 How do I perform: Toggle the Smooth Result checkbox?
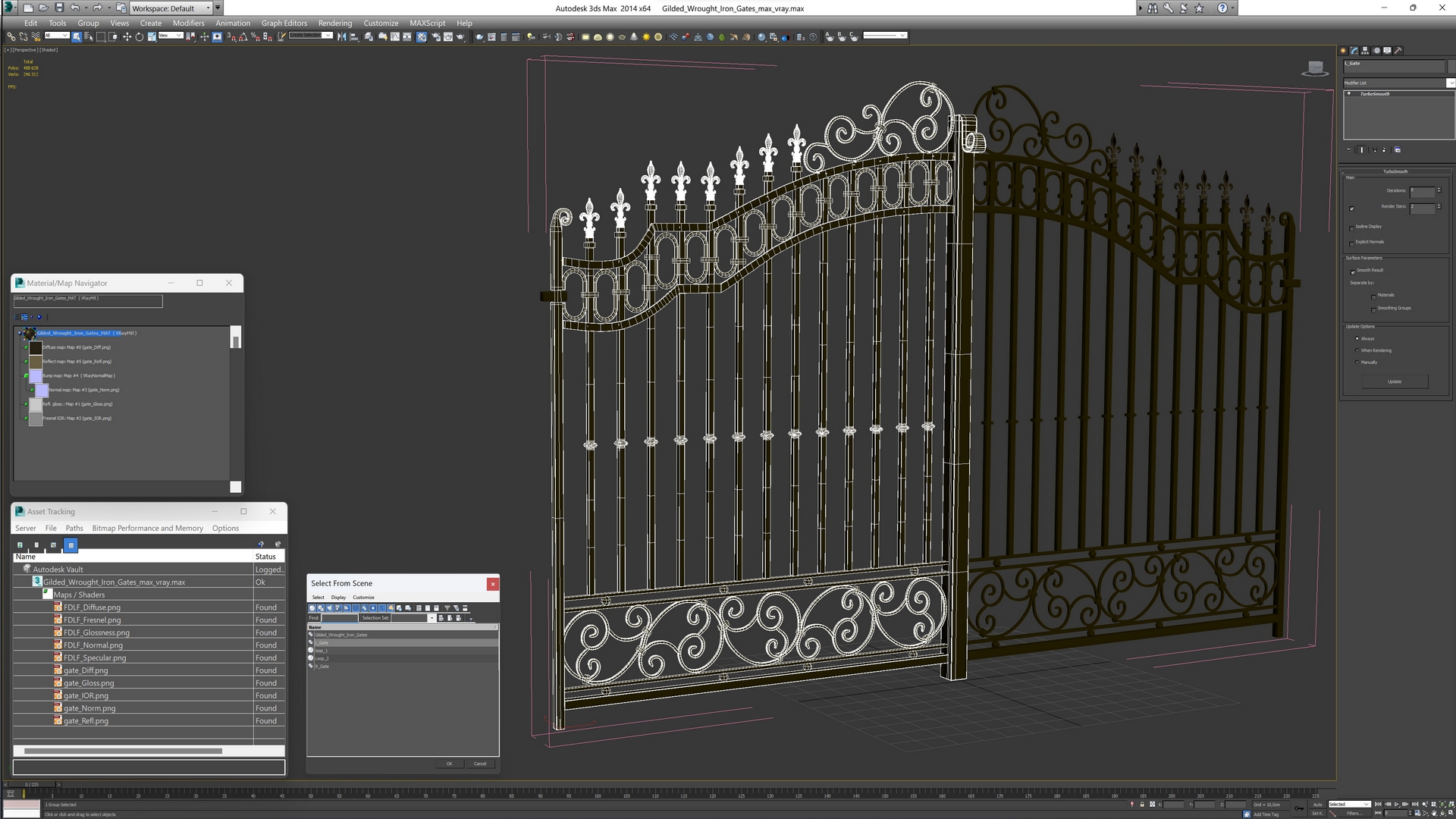point(1352,271)
